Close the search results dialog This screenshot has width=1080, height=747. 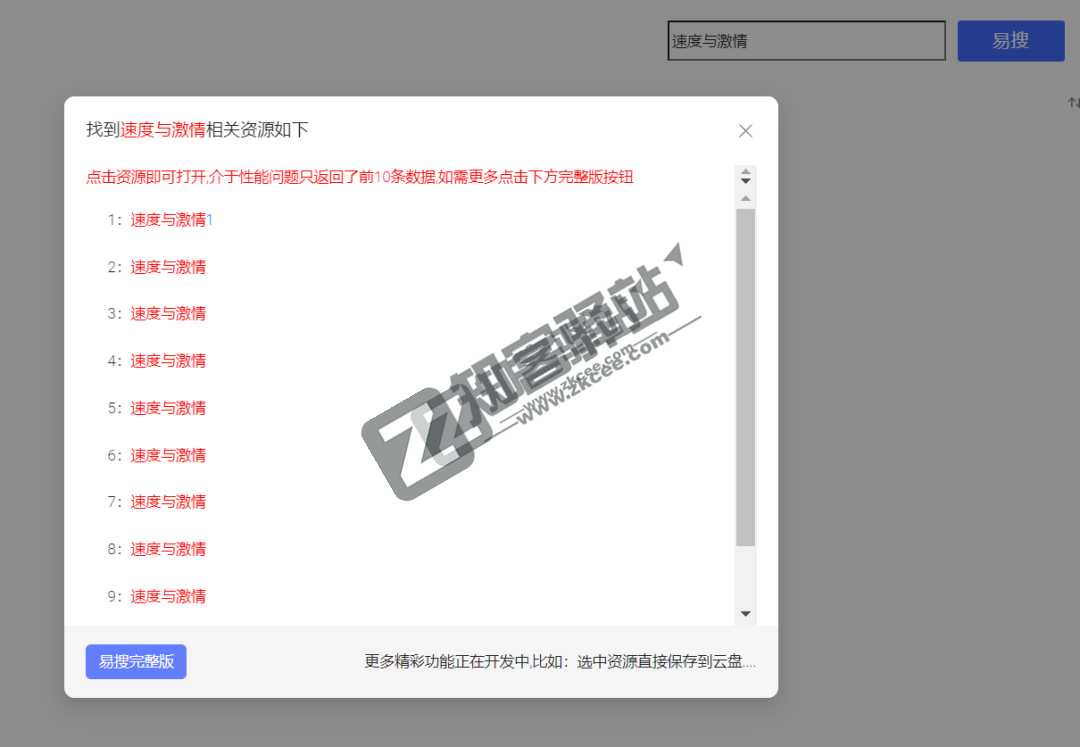(745, 130)
